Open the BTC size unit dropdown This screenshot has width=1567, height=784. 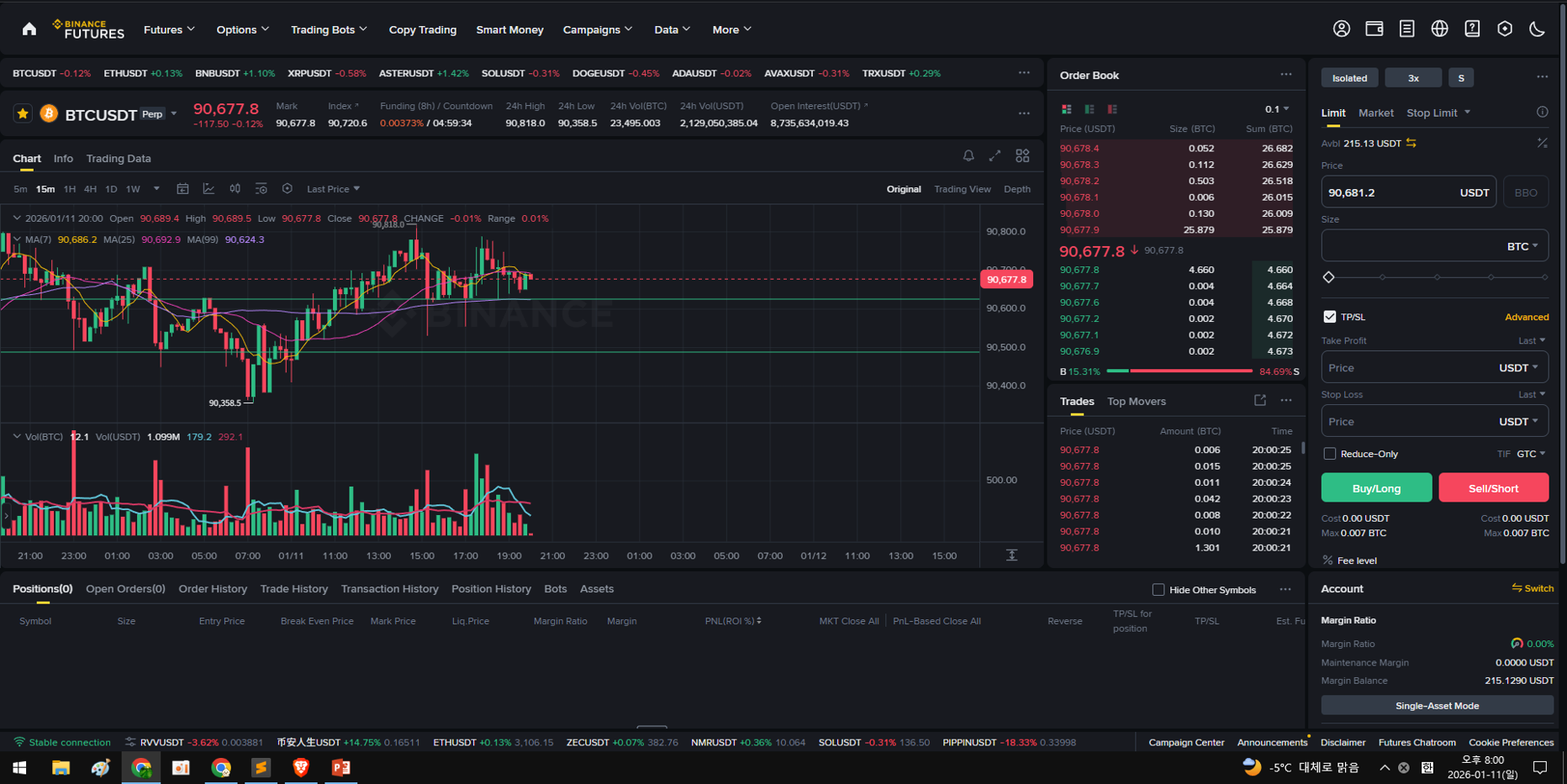coord(1522,246)
